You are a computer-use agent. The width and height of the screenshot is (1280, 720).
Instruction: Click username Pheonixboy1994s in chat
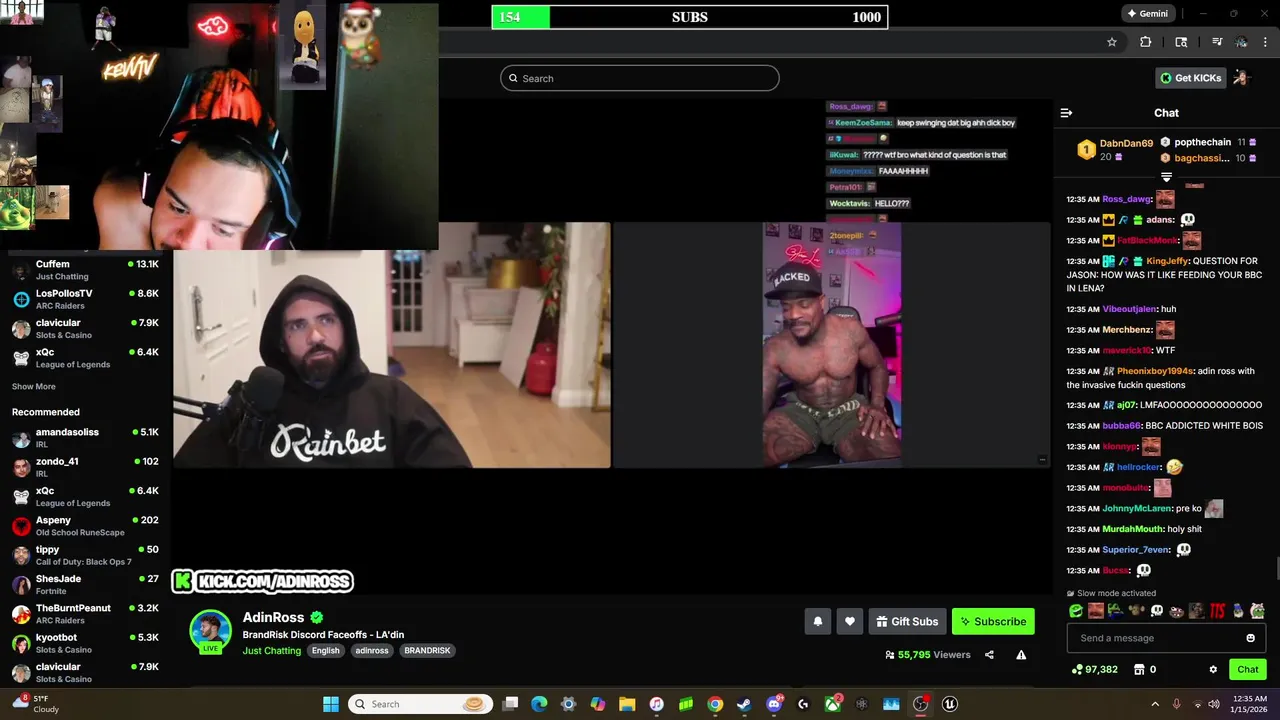click(x=1155, y=371)
